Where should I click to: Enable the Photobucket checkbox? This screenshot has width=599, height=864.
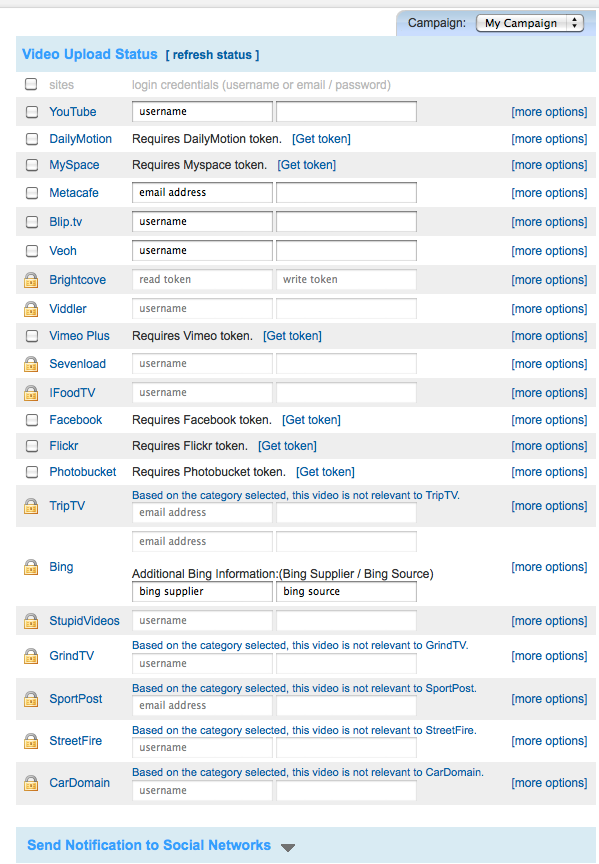32,472
